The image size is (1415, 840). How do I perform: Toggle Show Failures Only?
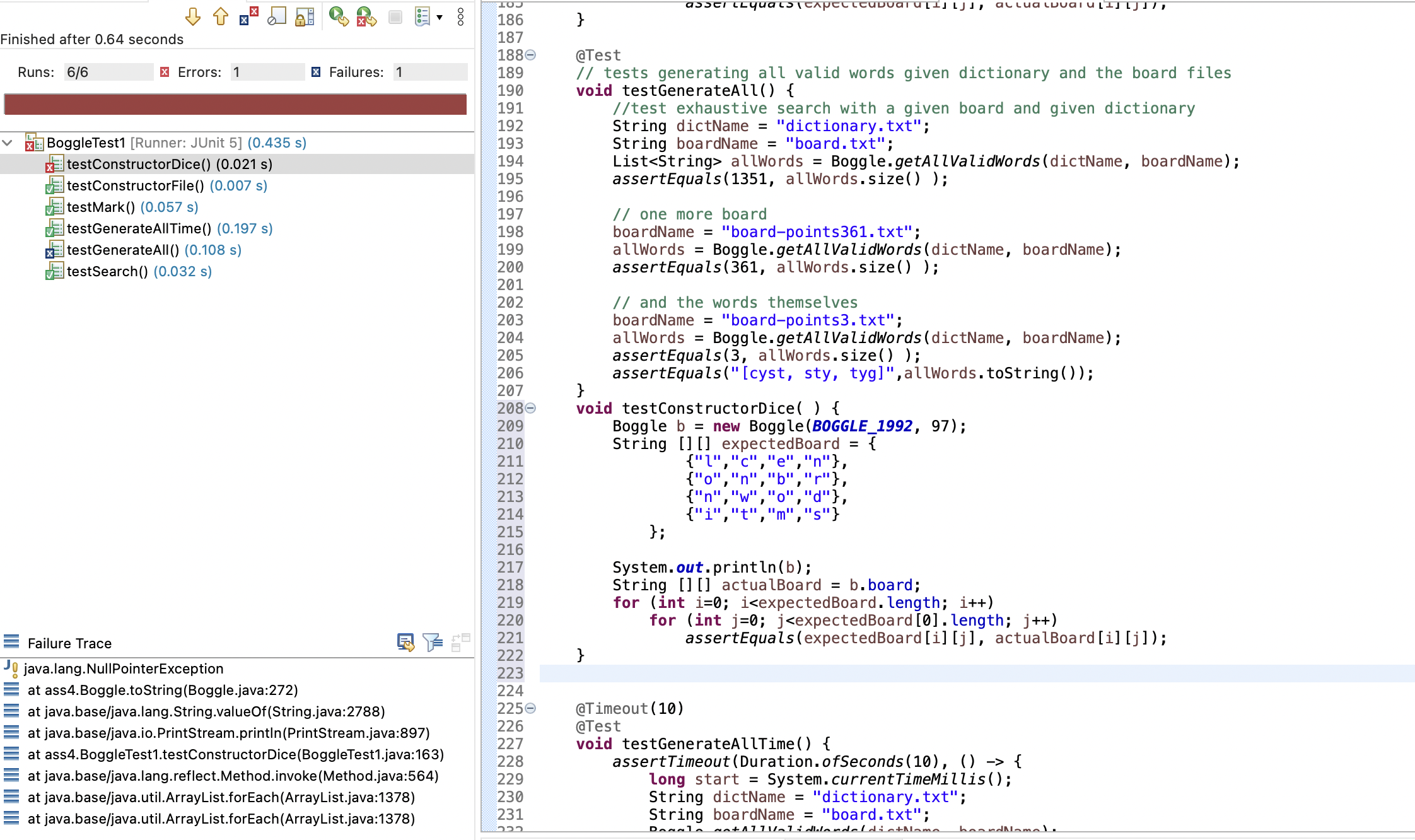248,17
